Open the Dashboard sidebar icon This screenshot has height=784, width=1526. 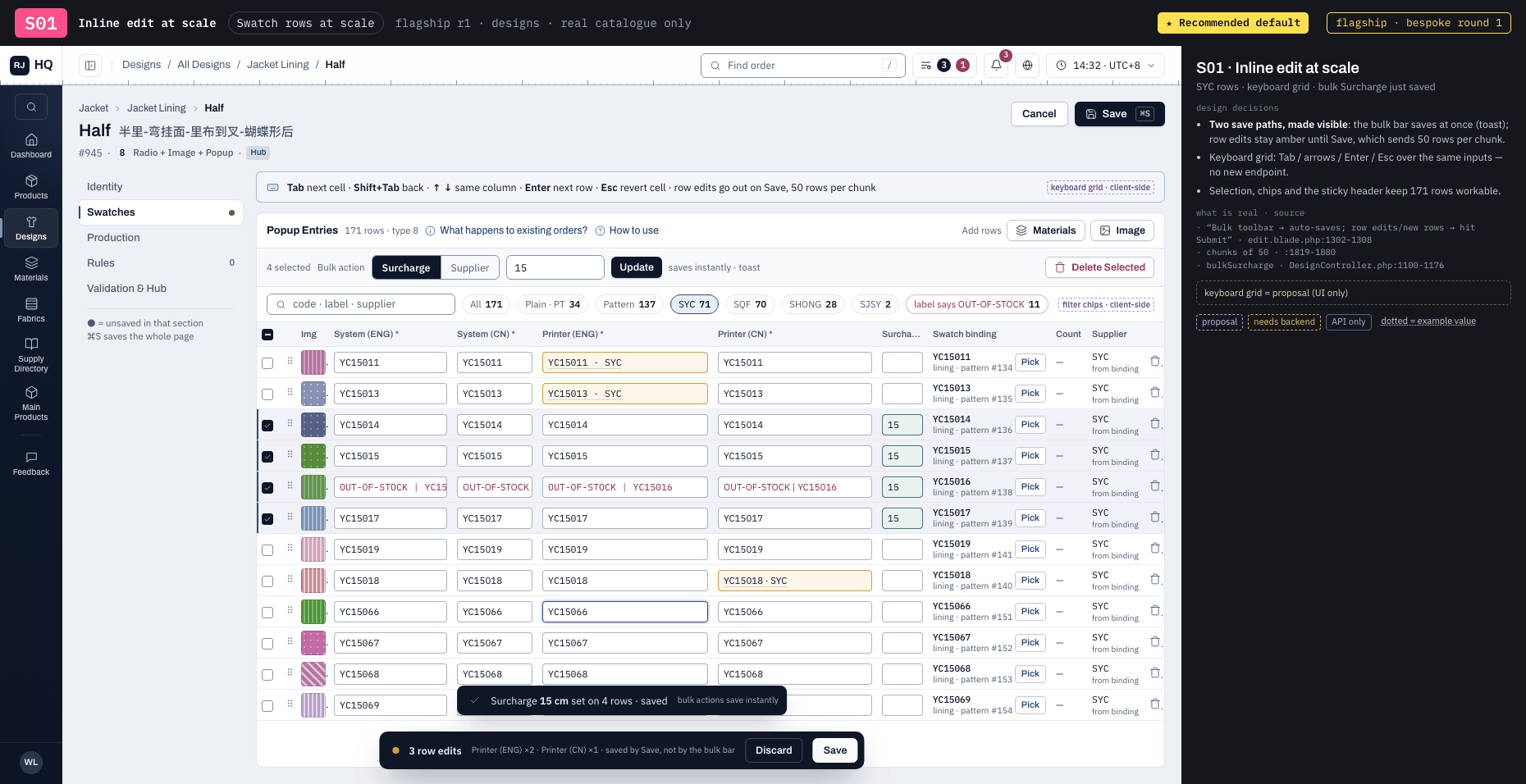coord(31,146)
